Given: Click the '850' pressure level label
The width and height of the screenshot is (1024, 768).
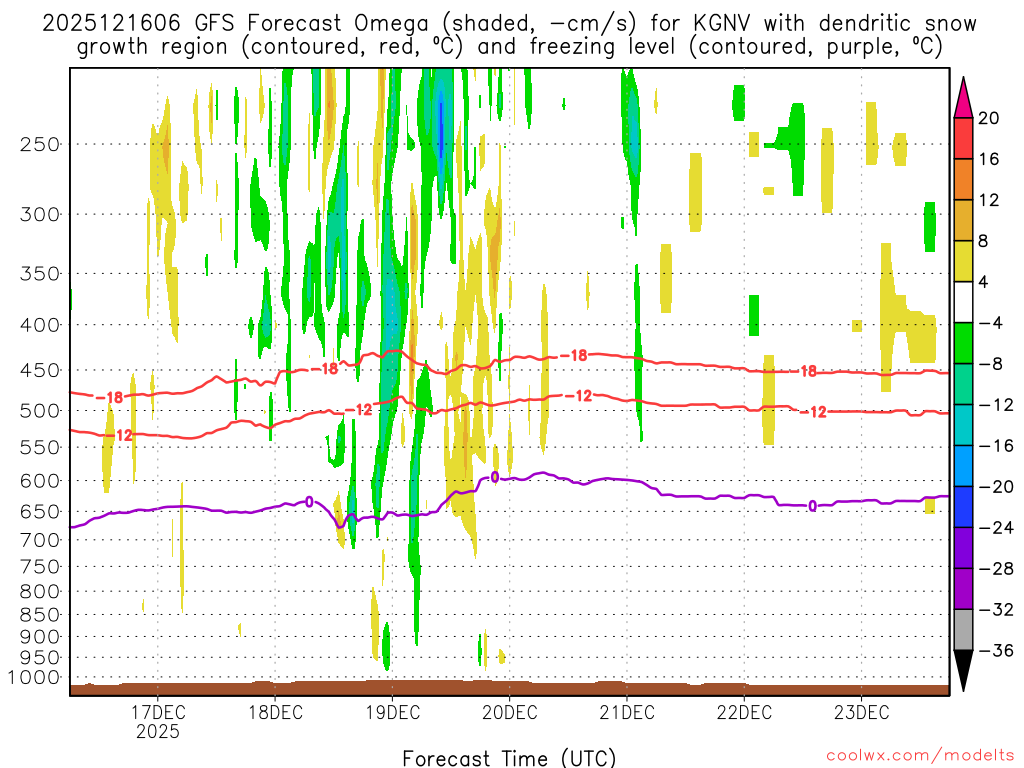Looking at the screenshot, I should coord(40,615).
